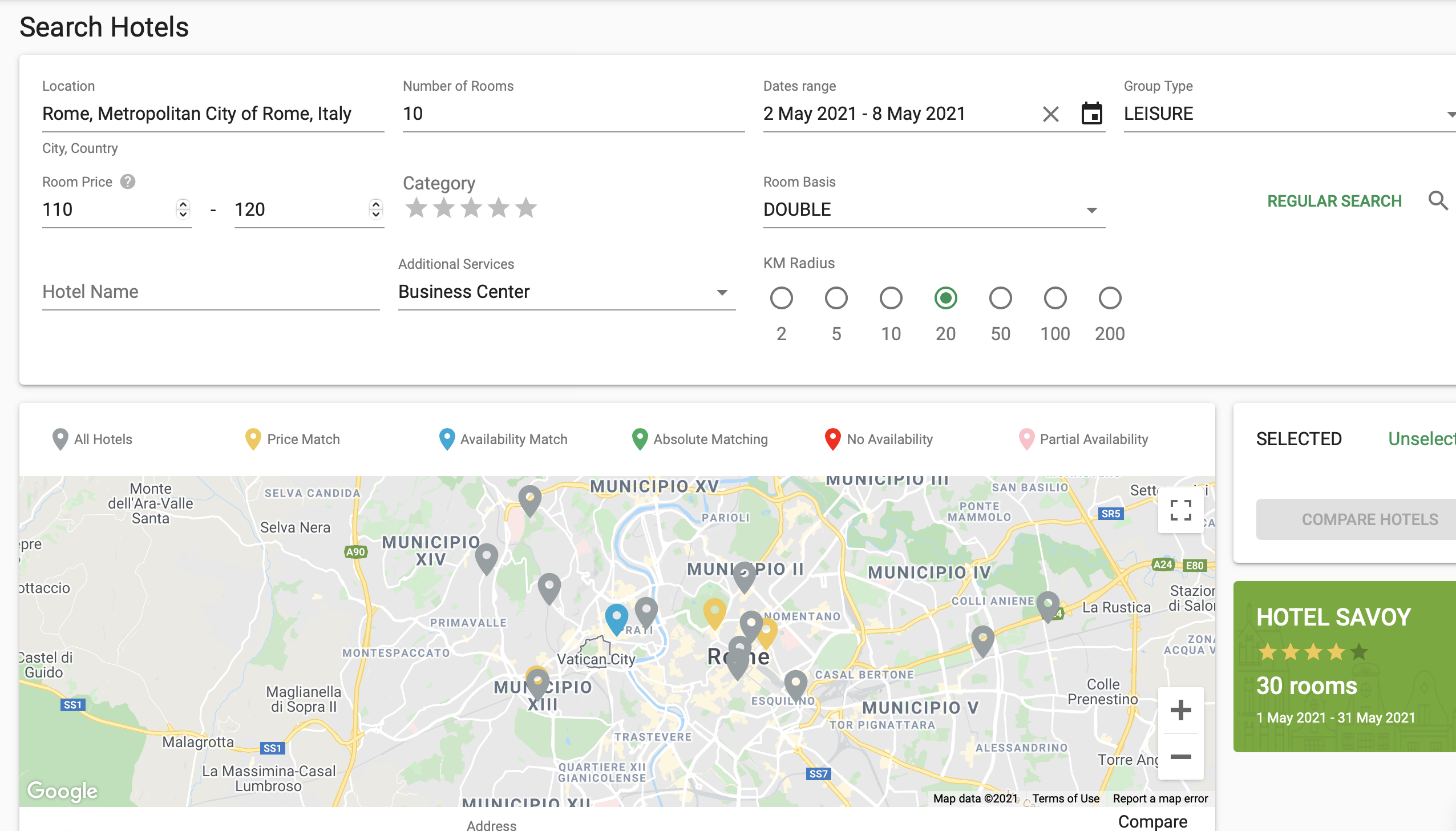This screenshot has width=1456, height=831.
Task: Zoom out the map with minus
Action: pos(1180,757)
